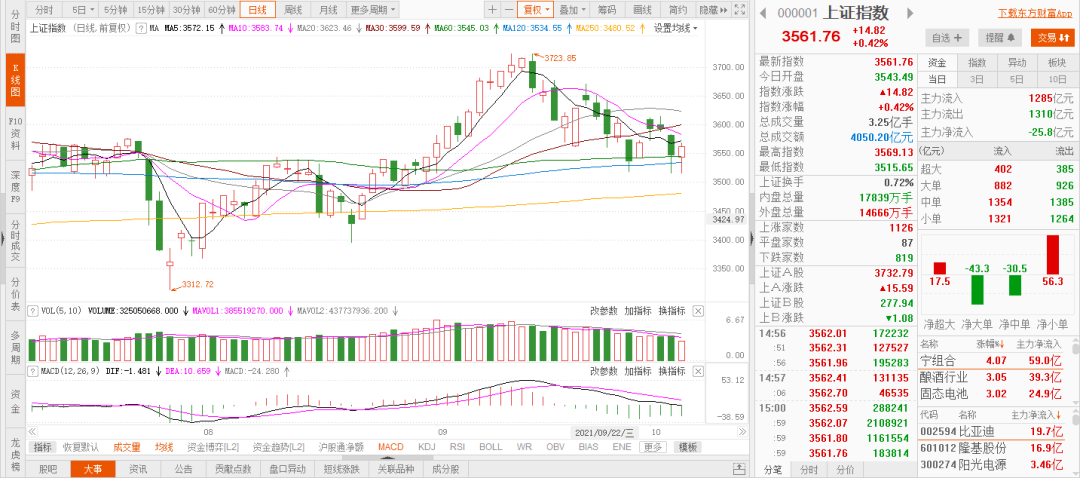Toggle the 成交量 volume indicator
This screenshot has width=1080, height=478.
click(x=127, y=447)
